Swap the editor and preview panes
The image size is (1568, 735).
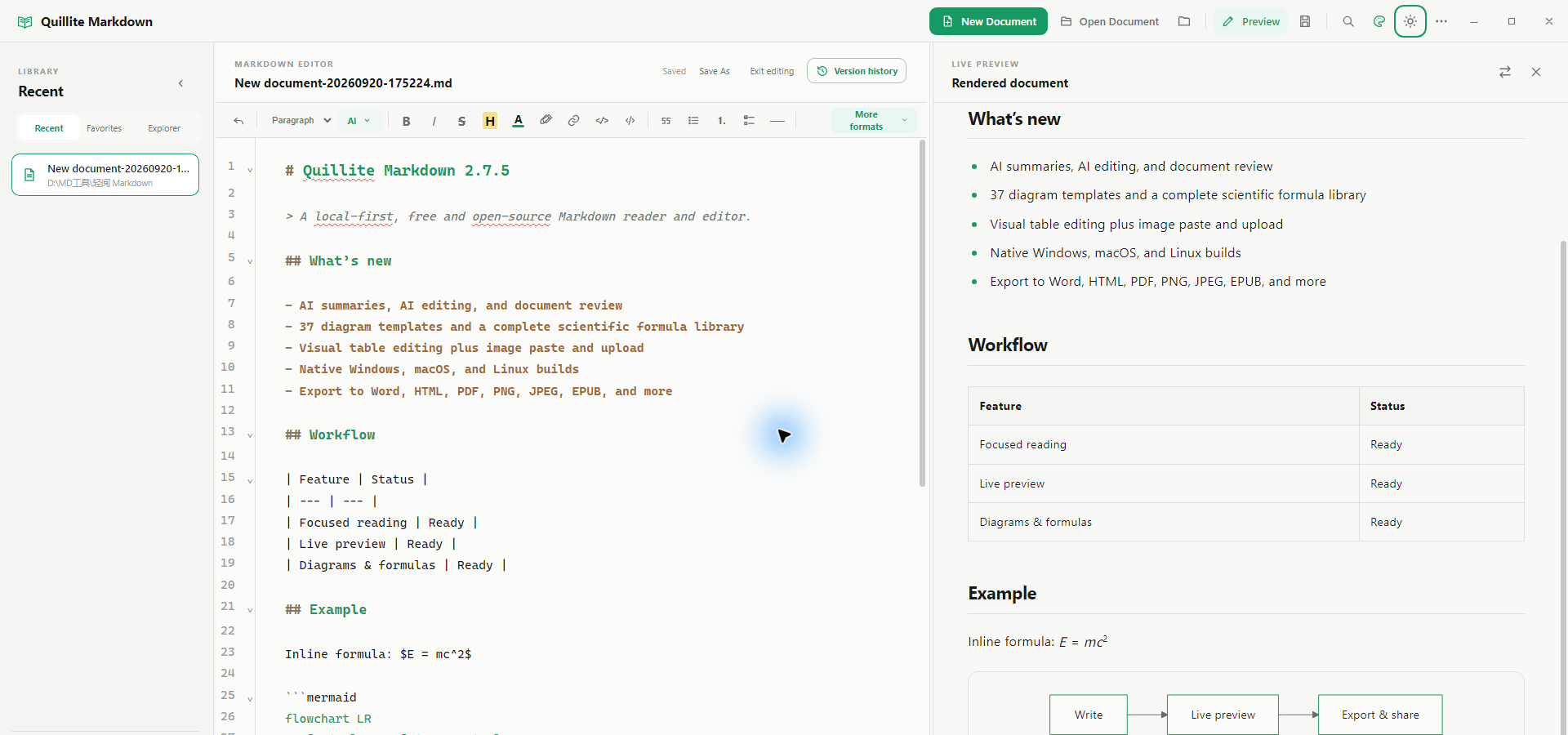(1505, 72)
